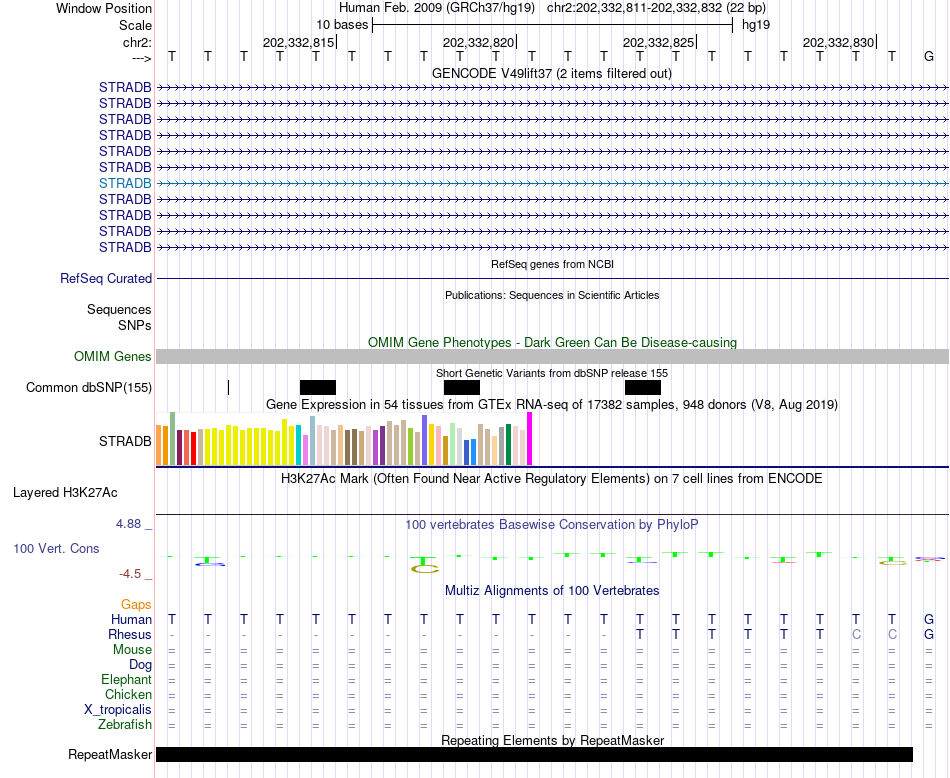
Task: Click 'Repeating Elements by RepeatMasker' title
Action: point(552,740)
